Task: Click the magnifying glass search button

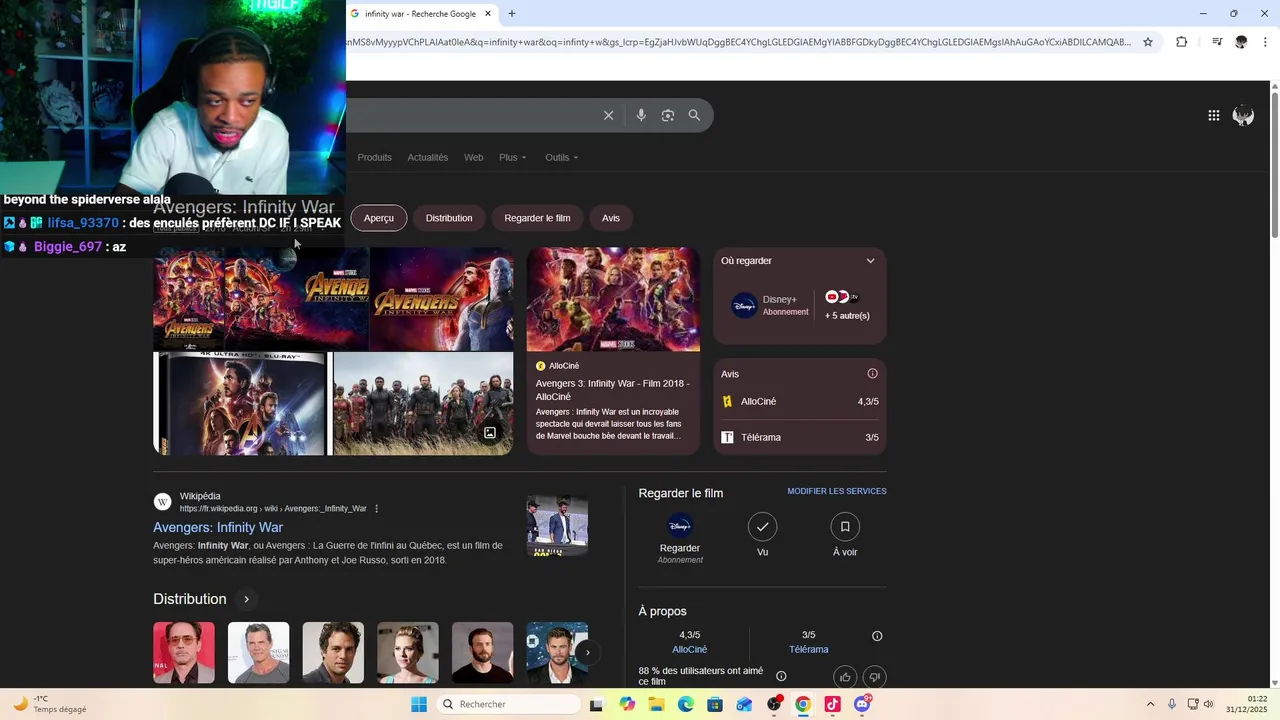Action: point(694,115)
